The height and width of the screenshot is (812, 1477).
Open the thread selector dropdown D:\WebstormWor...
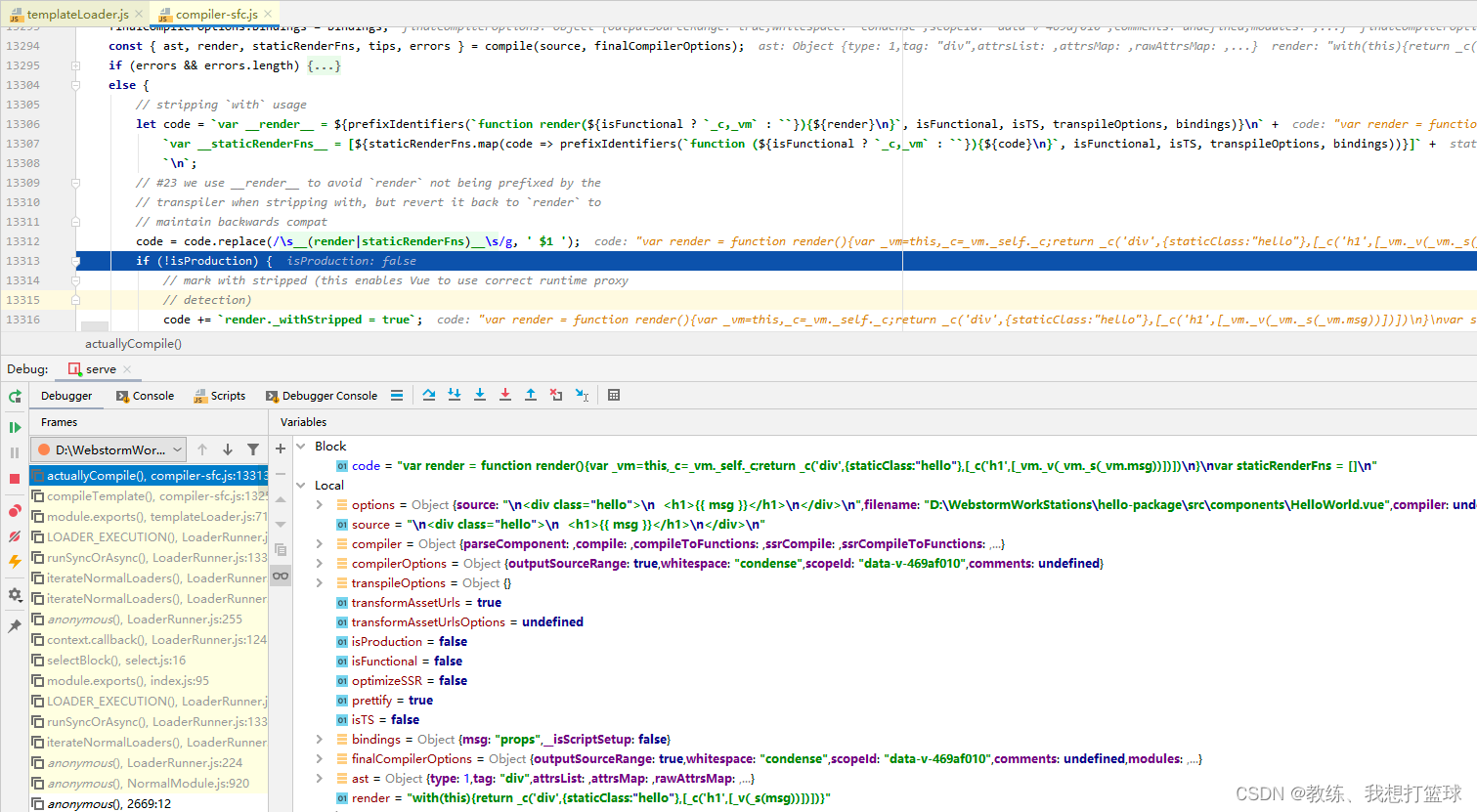(109, 449)
